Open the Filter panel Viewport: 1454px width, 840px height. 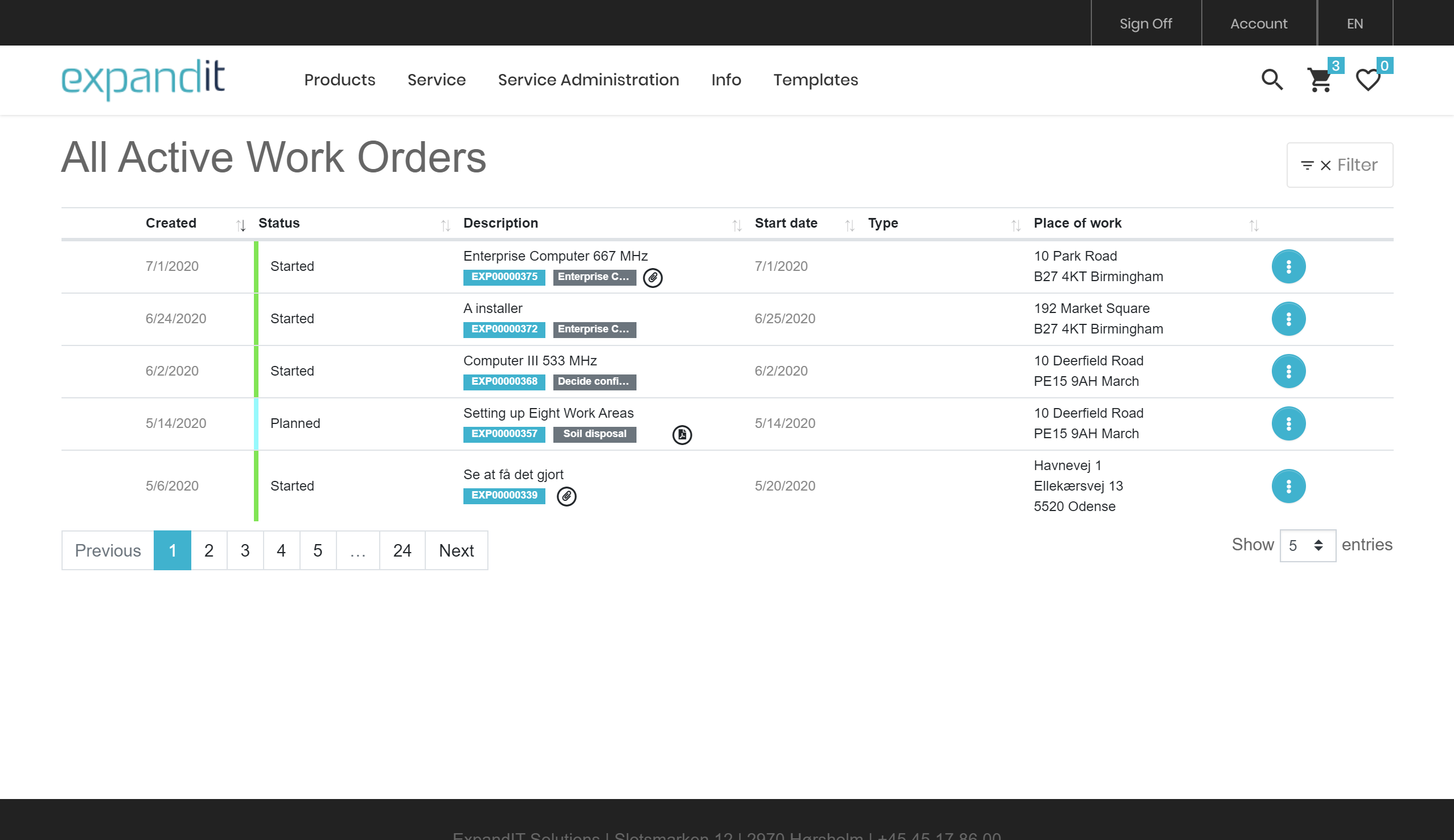1339,165
